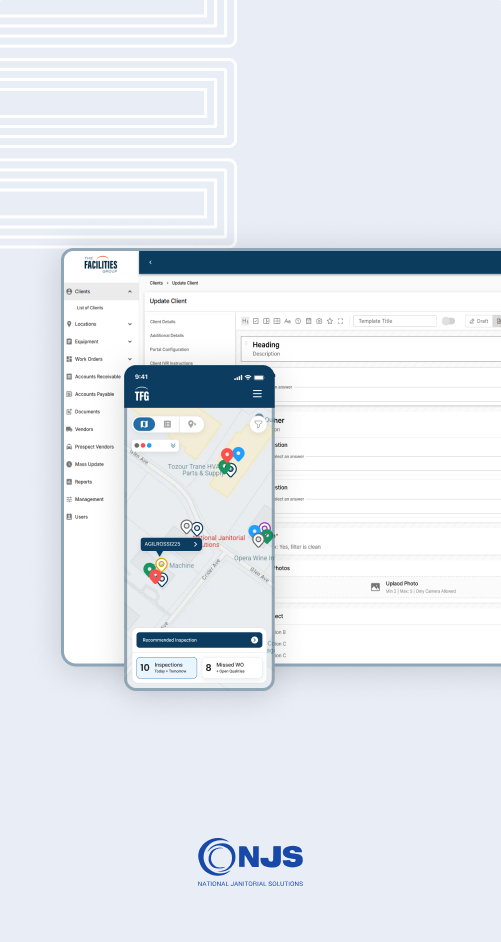Expand the map legend with the double chevron
The height and width of the screenshot is (942, 501).
point(173,446)
